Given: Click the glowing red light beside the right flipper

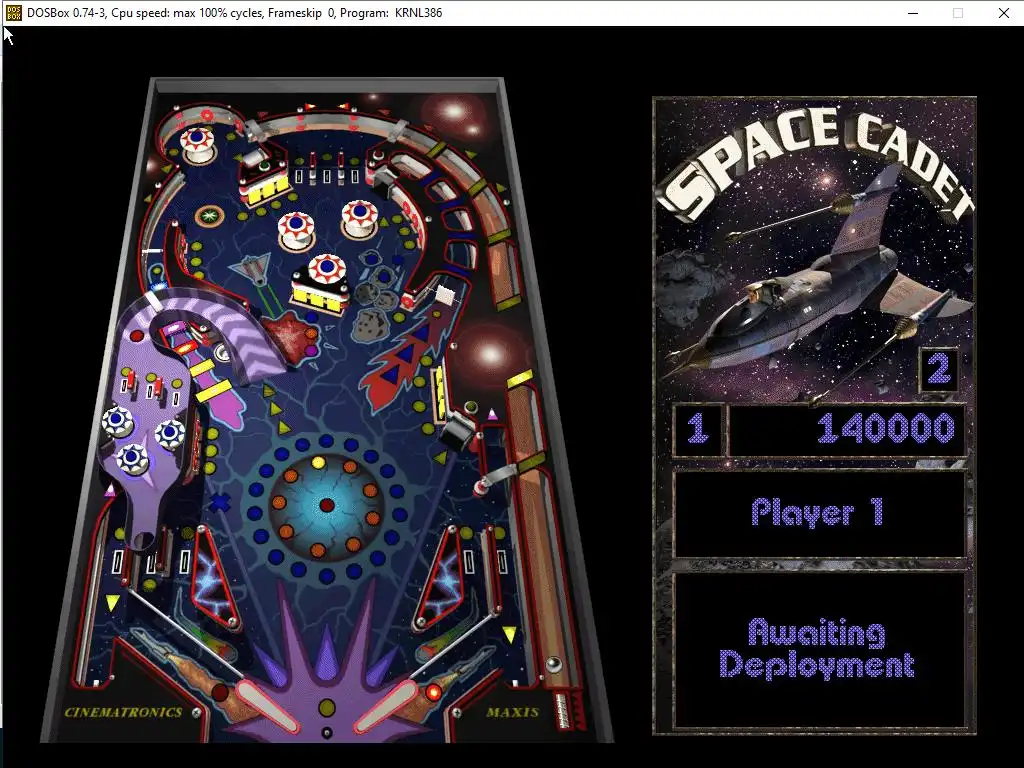Looking at the screenshot, I should pos(432,692).
